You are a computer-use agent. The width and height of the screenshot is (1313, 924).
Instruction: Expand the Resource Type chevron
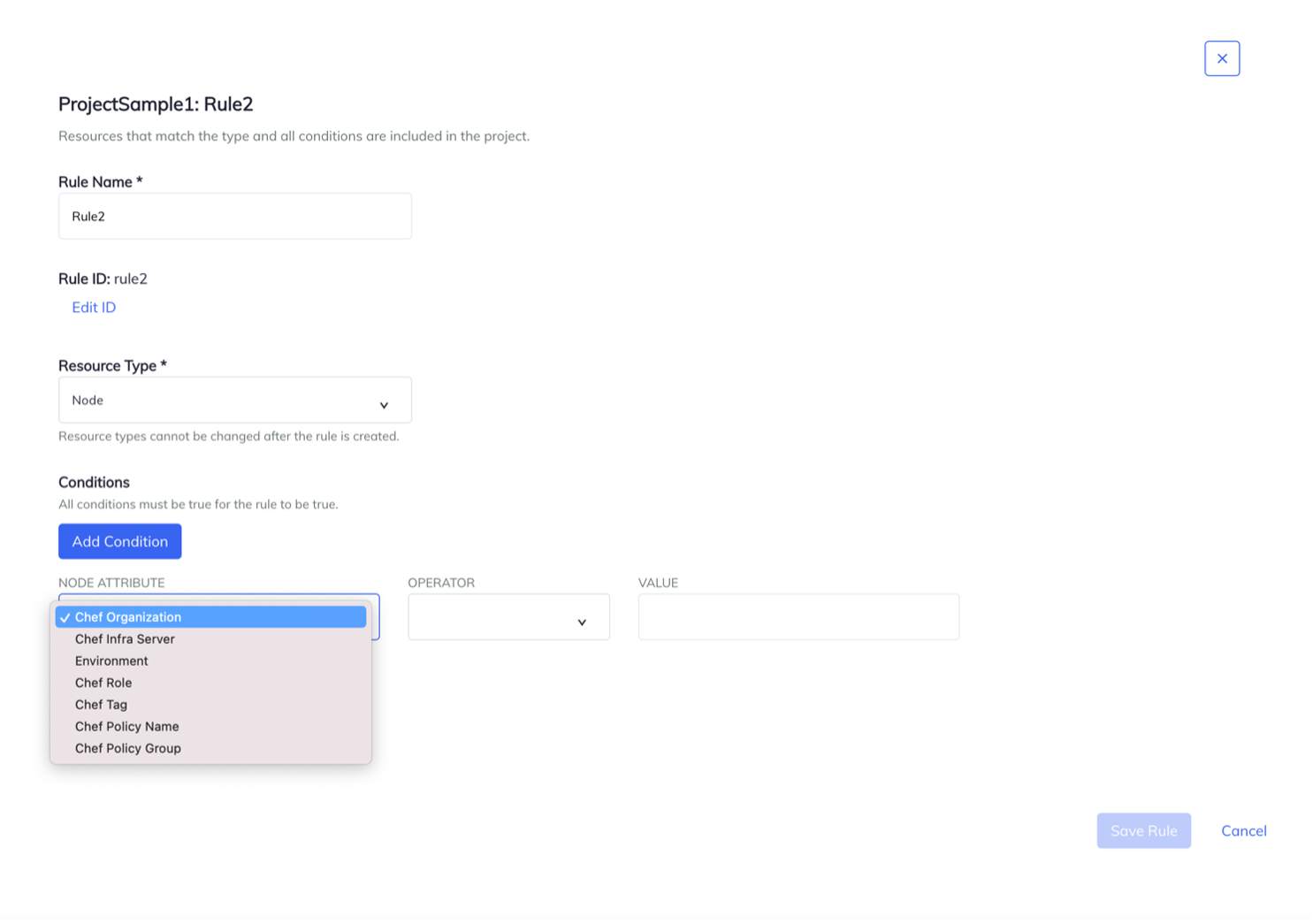tap(384, 404)
